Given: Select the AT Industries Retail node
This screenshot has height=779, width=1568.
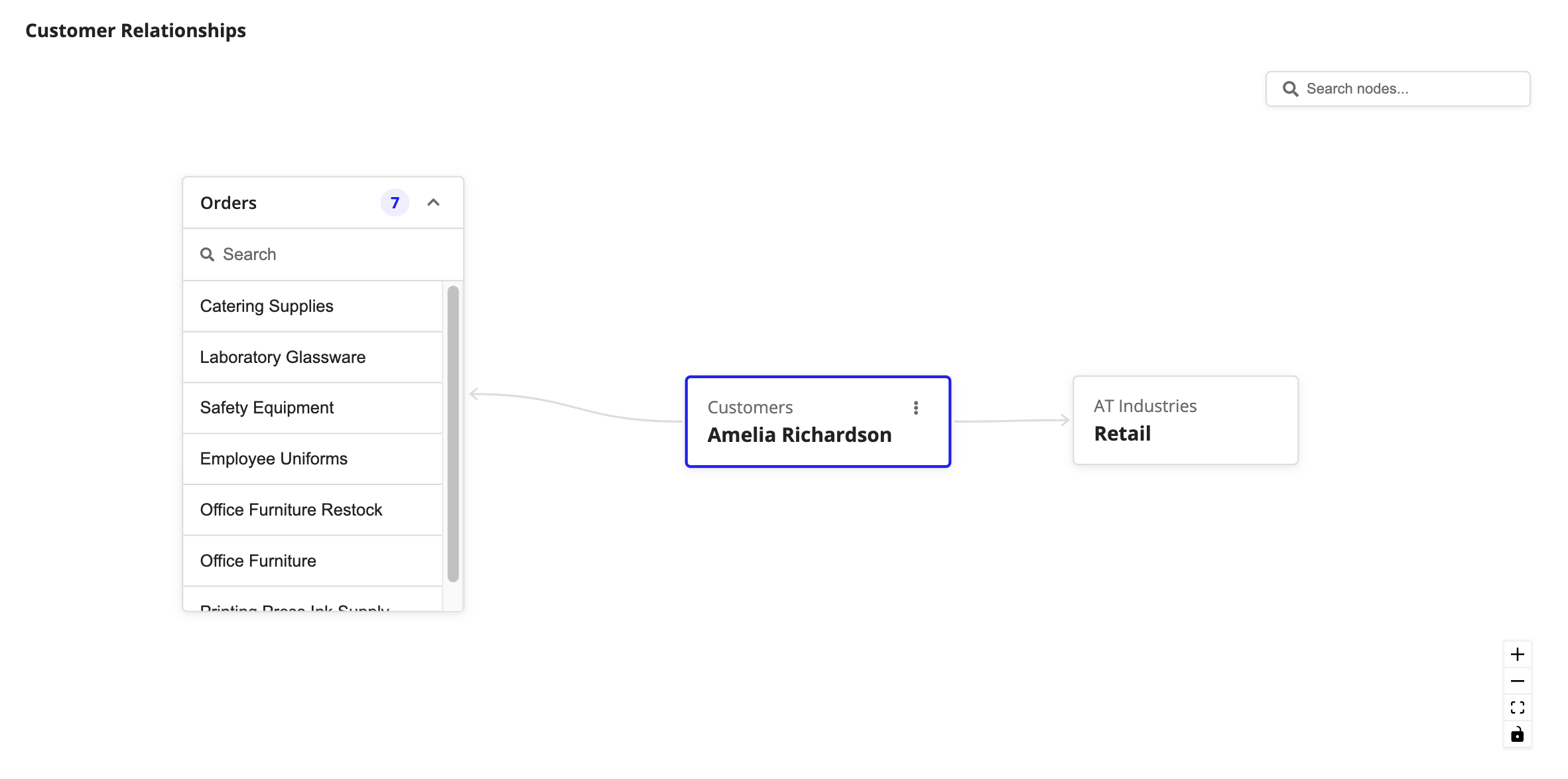Looking at the screenshot, I should pyautogui.click(x=1185, y=420).
